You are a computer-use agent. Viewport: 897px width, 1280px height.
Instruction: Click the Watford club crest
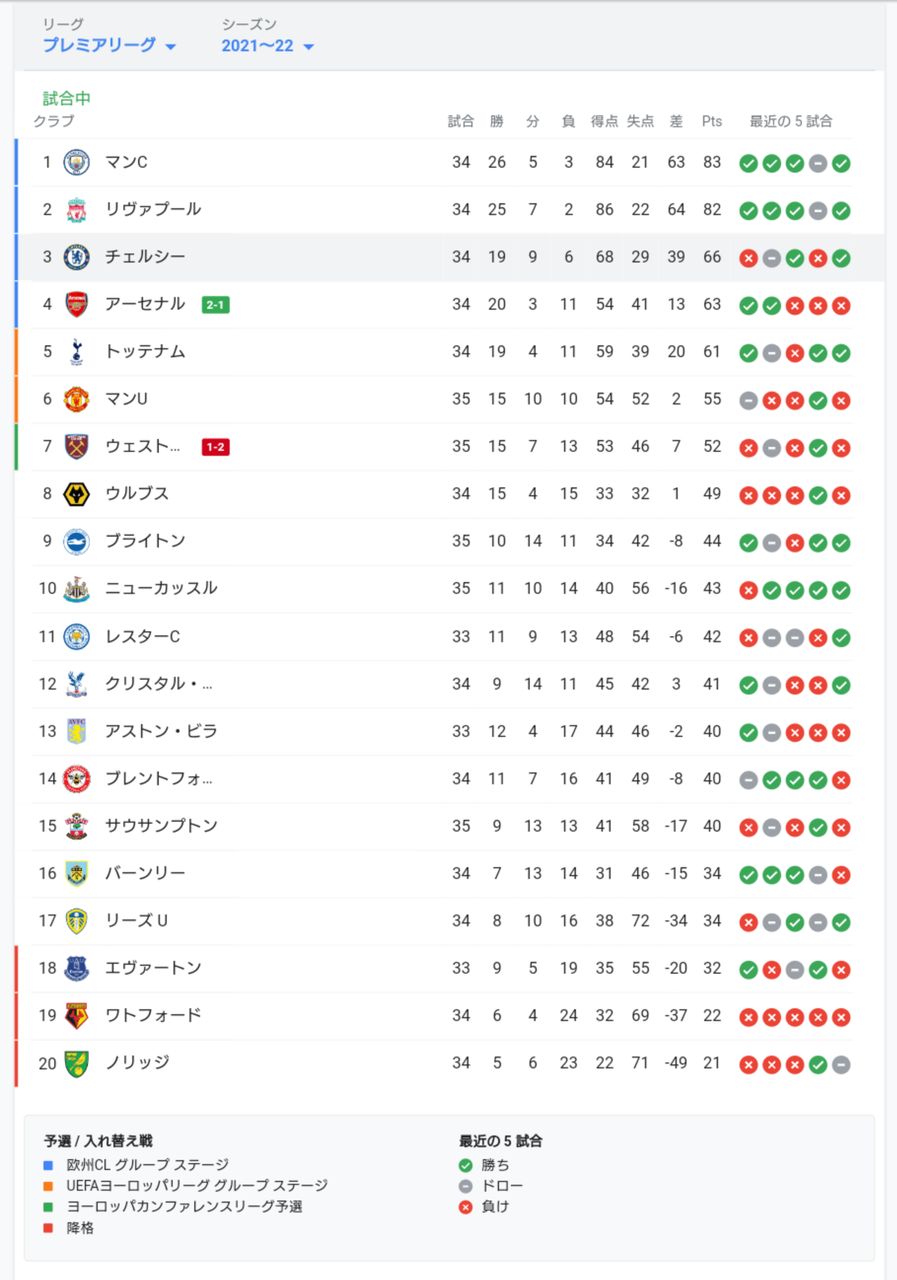pyautogui.click(x=77, y=1016)
